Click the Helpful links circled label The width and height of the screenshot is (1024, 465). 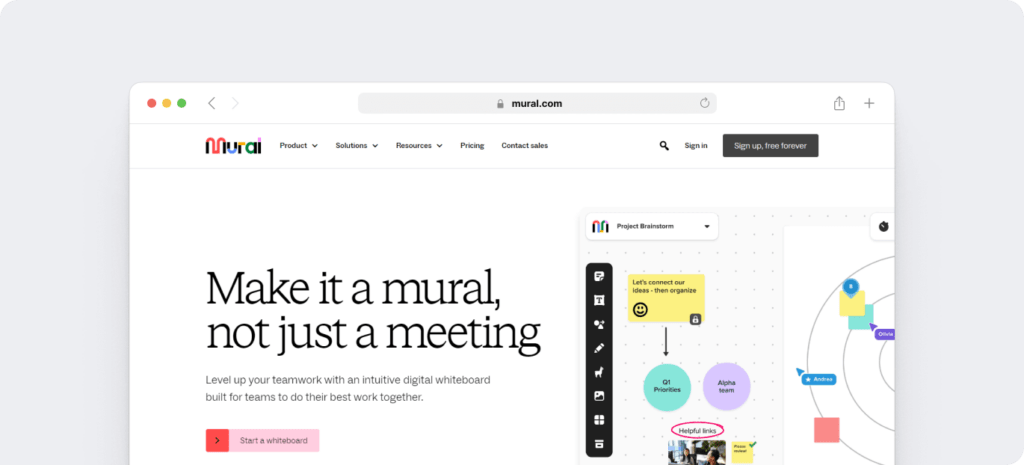pyautogui.click(x=697, y=431)
